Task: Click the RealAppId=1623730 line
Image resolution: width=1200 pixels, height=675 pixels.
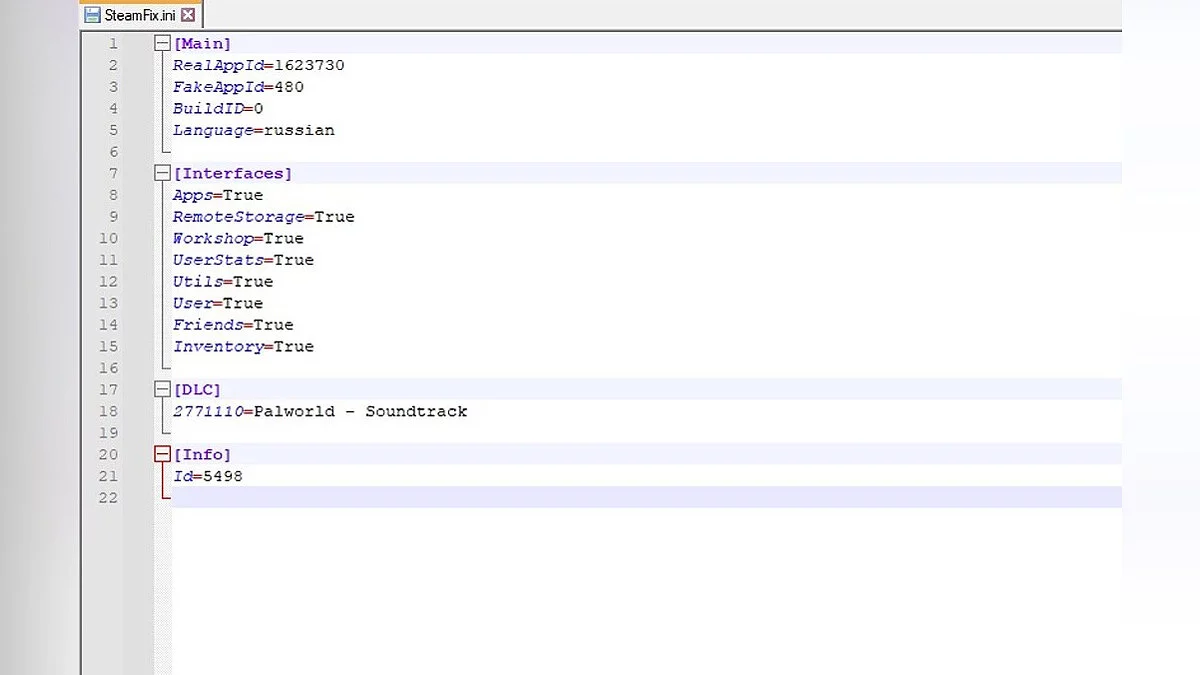Action: point(258,66)
